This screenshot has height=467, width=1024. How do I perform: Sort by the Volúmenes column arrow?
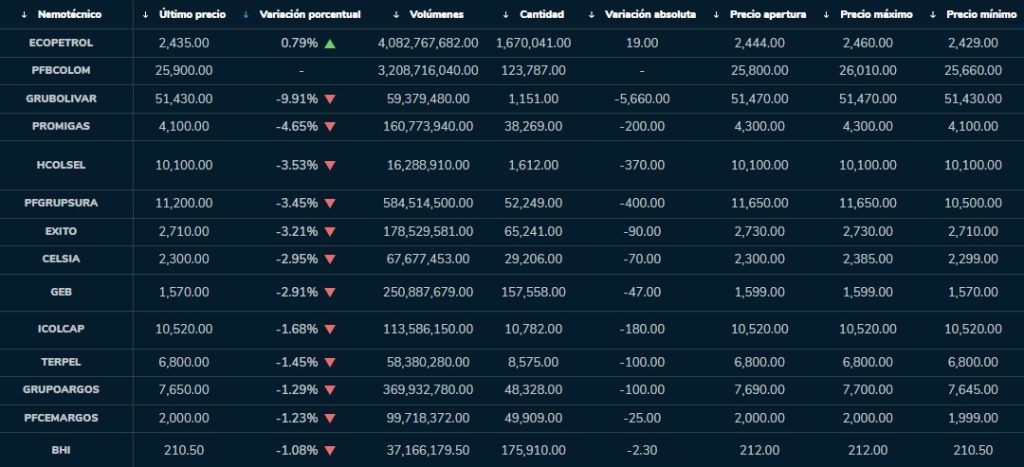pyautogui.click(x=396, y=14)
